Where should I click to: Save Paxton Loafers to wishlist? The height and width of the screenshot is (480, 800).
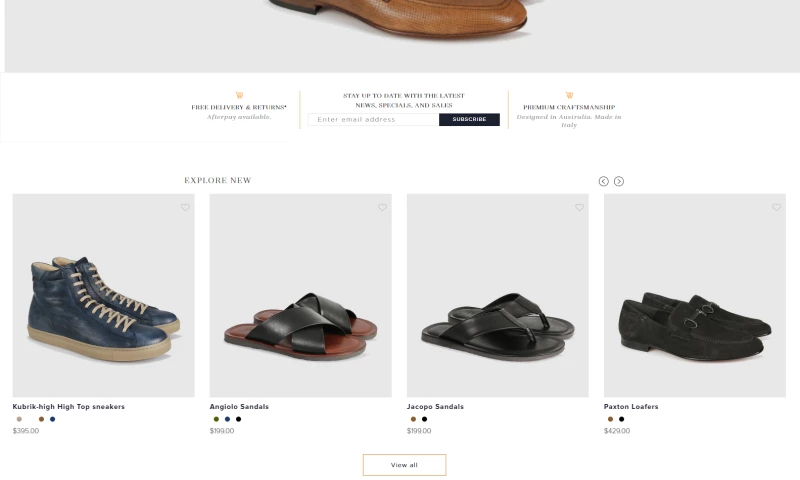pos(776,208)
